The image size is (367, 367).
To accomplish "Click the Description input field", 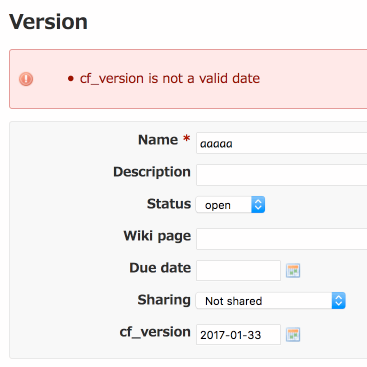I will (282, 175).
